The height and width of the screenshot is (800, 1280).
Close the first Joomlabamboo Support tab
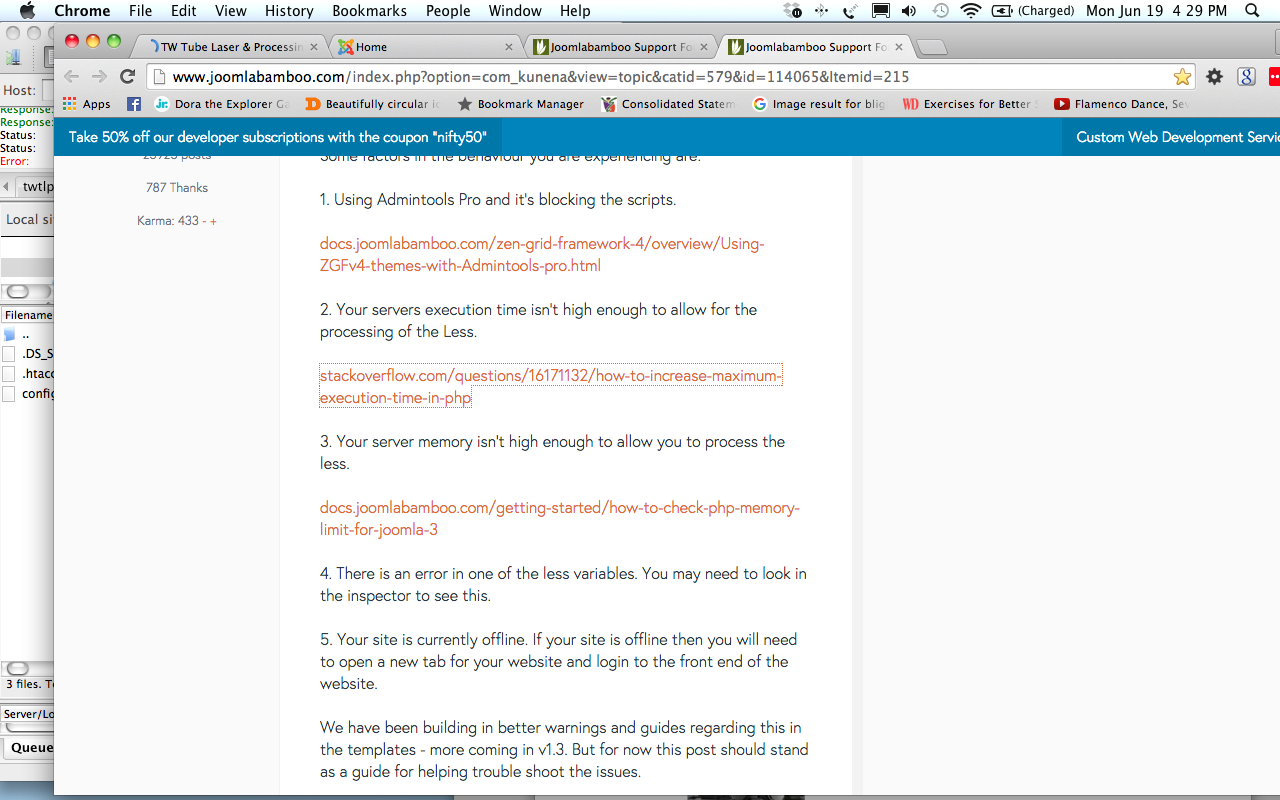click(x=703, y=47)
